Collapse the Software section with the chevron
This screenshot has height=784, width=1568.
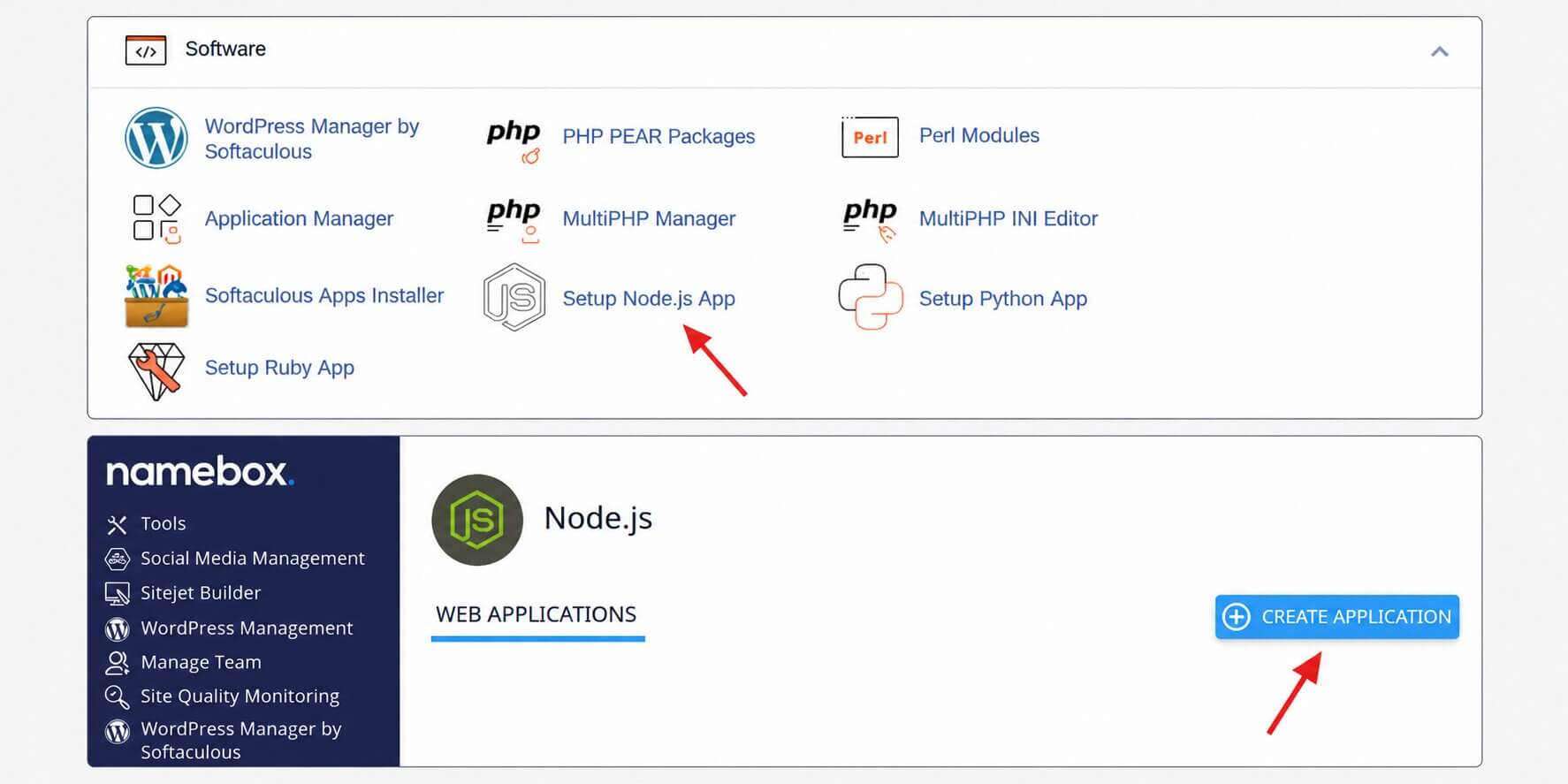click(x=1440, y=51)
